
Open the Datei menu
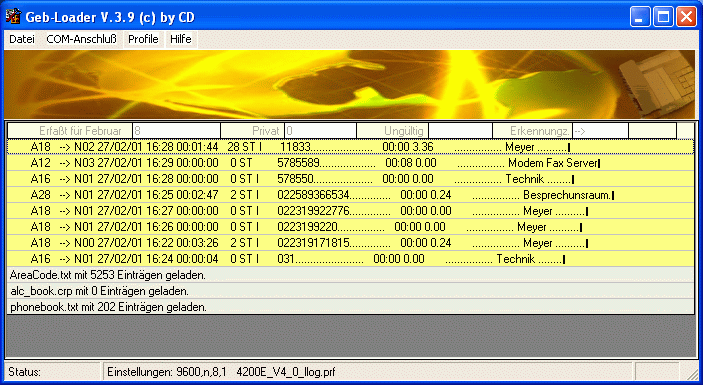coord(22,39)
